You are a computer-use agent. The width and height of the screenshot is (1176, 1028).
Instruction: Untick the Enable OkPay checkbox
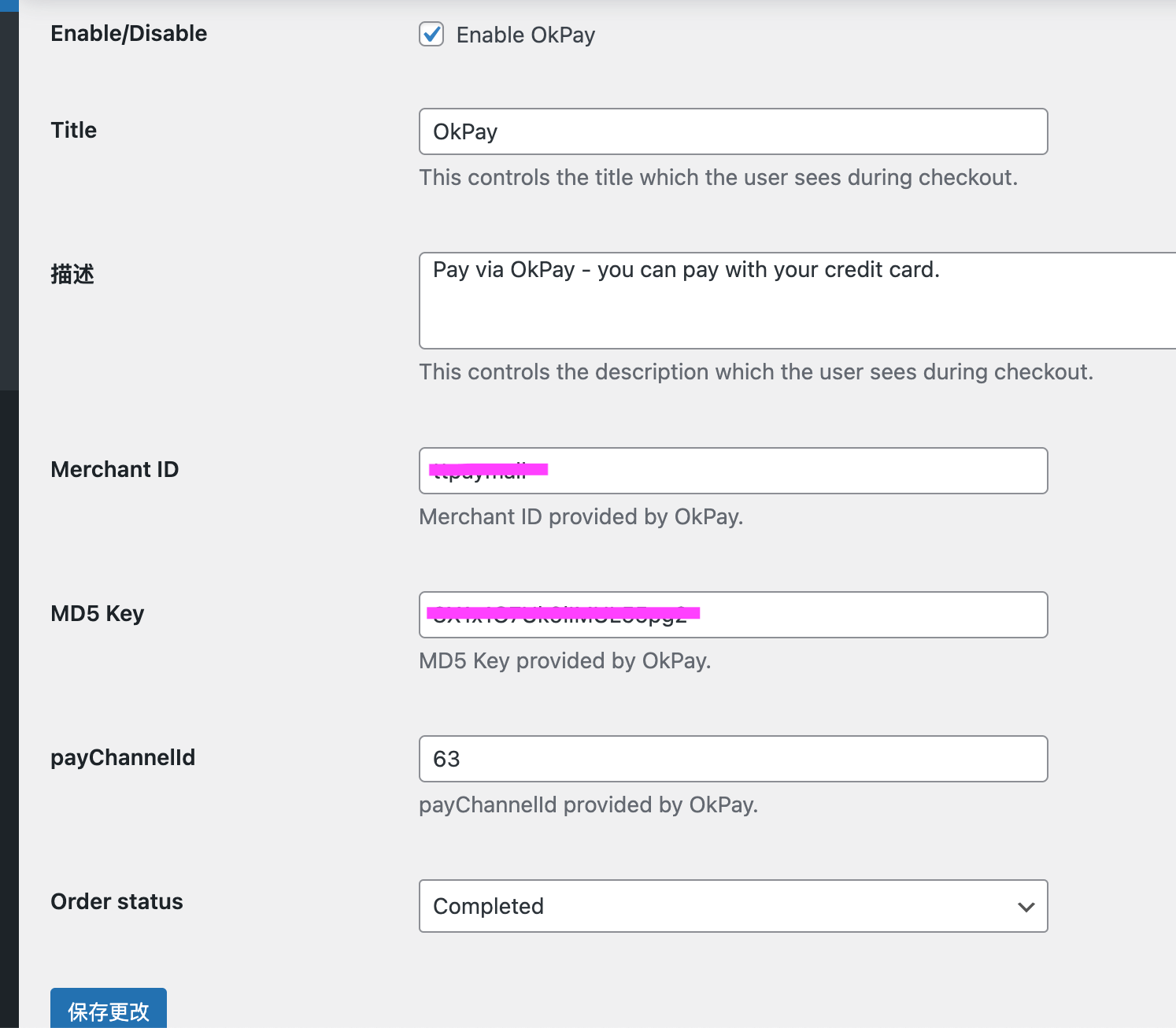pyautogui.click(x=431, y=35)
